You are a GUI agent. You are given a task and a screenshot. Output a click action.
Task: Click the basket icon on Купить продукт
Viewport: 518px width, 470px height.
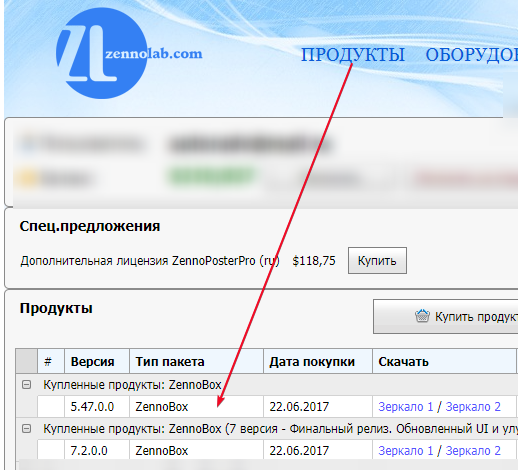point(422,316)
